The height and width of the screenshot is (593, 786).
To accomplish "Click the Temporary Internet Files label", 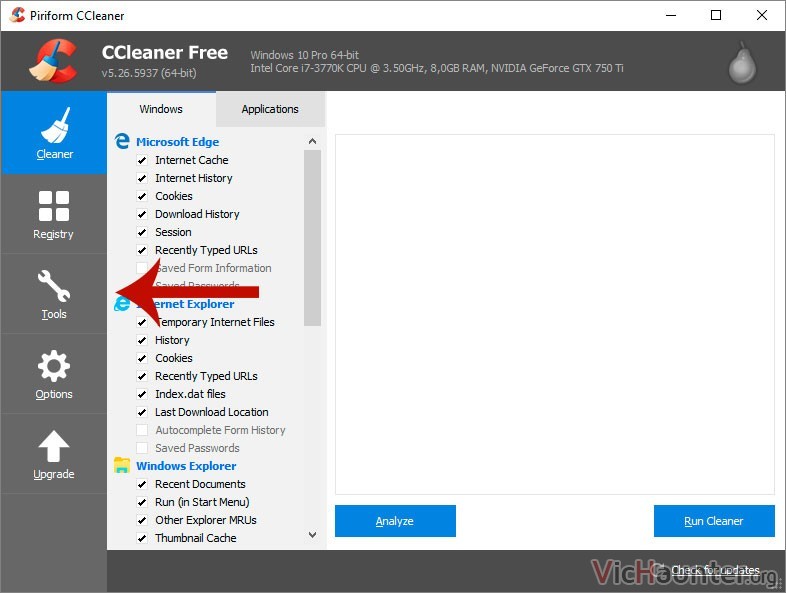I will [215, 322].
